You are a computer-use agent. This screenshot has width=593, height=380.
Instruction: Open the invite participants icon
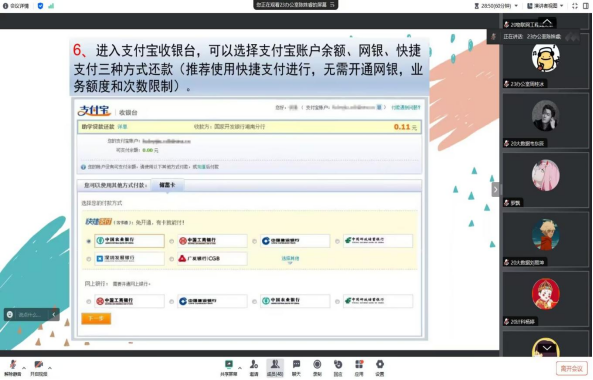tap(254, 368)
